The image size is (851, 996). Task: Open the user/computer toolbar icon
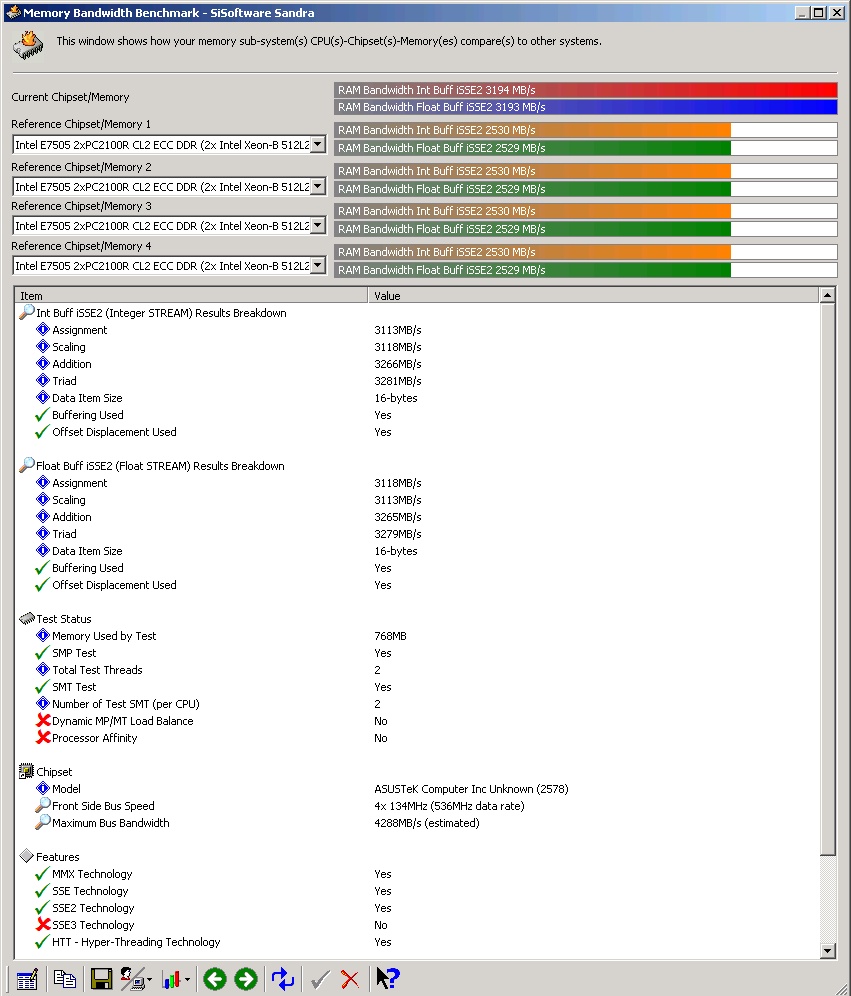131,979
